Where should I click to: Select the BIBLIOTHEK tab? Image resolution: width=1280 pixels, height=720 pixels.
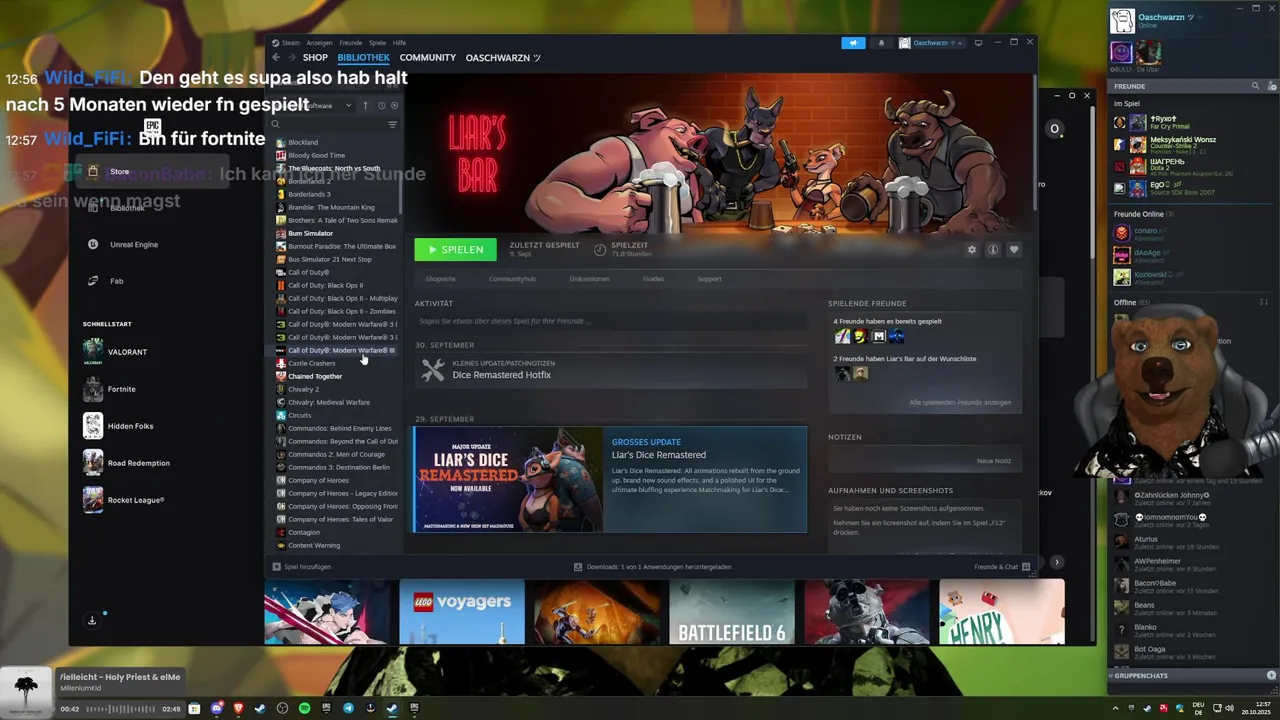pyautogui.click(x=363, y=58)
